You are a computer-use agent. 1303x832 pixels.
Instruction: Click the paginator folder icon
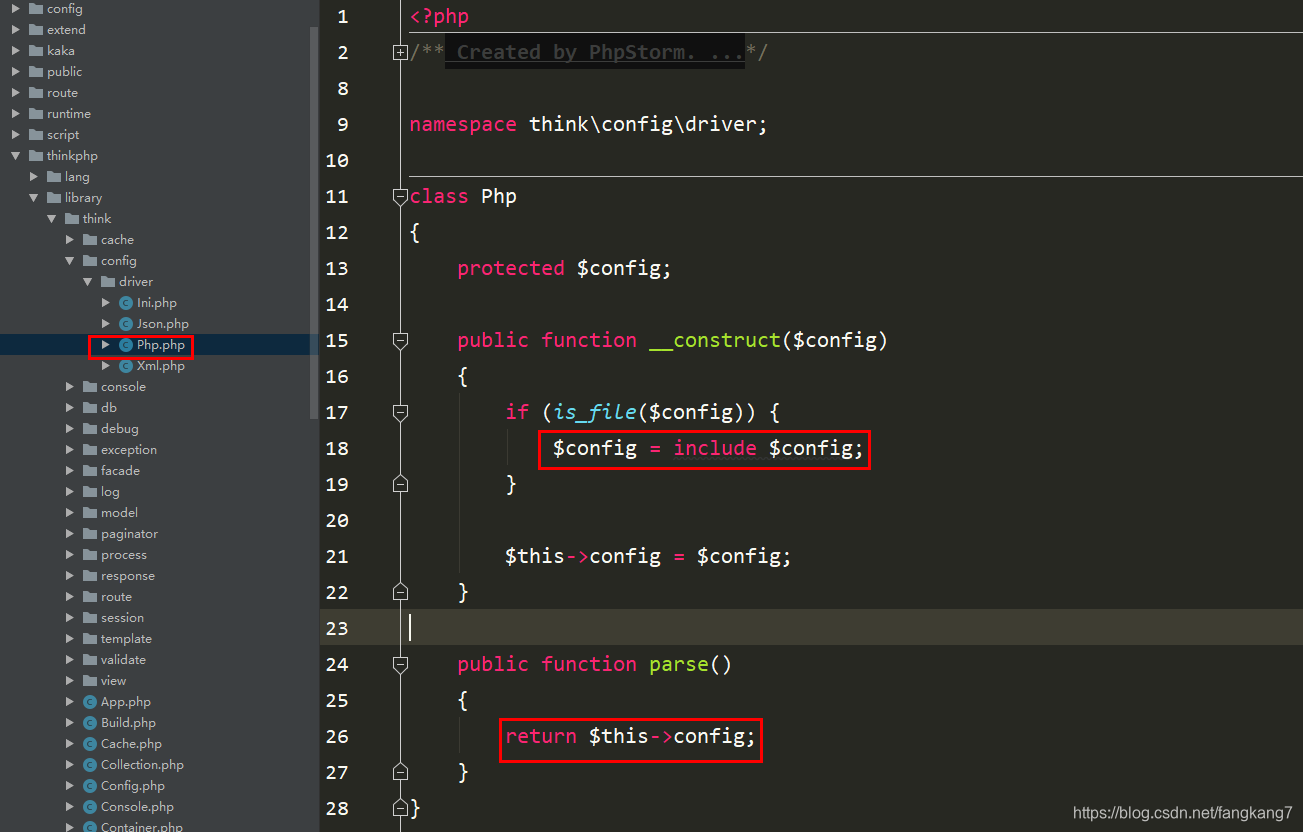pos(89,534)
